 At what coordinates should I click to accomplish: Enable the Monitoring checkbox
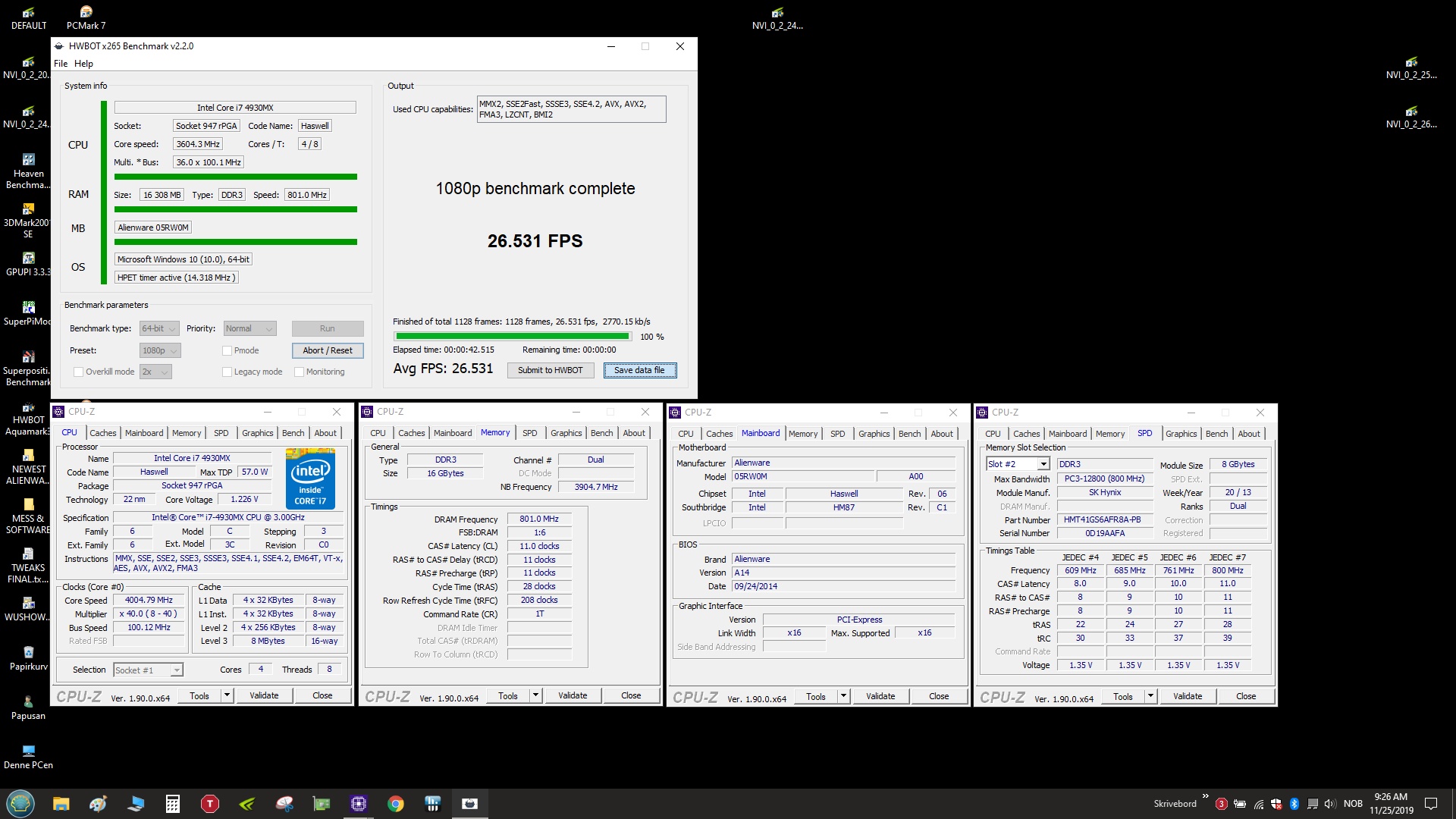(x=299, y=372)
